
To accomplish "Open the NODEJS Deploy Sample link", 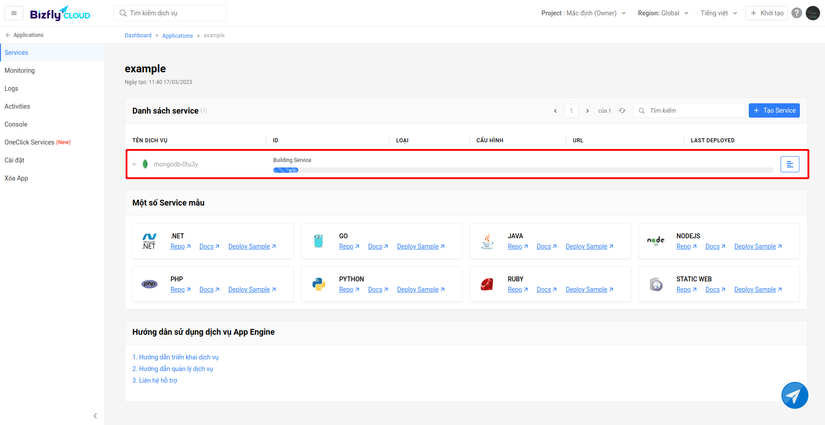I will [x=758, y=246].
